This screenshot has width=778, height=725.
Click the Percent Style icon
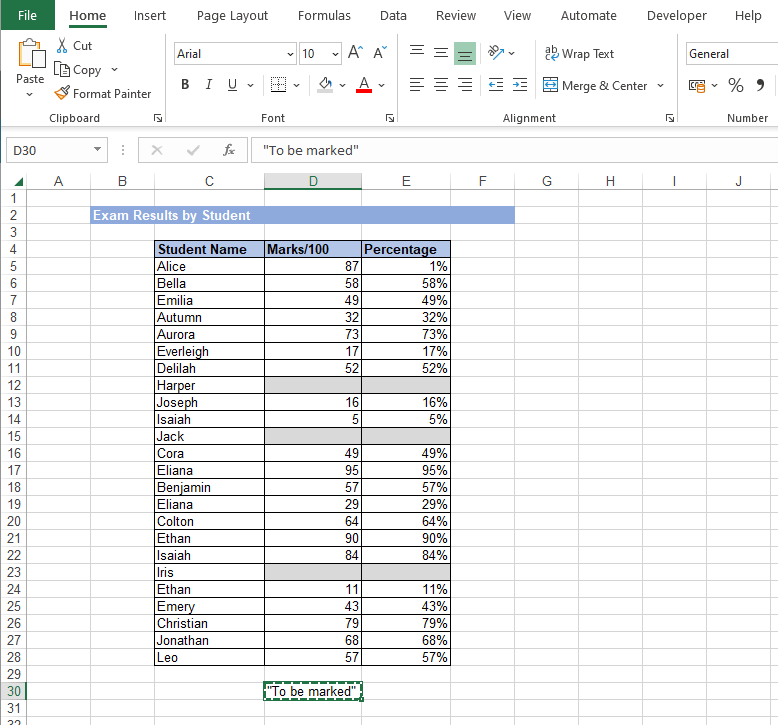(736, 86)
